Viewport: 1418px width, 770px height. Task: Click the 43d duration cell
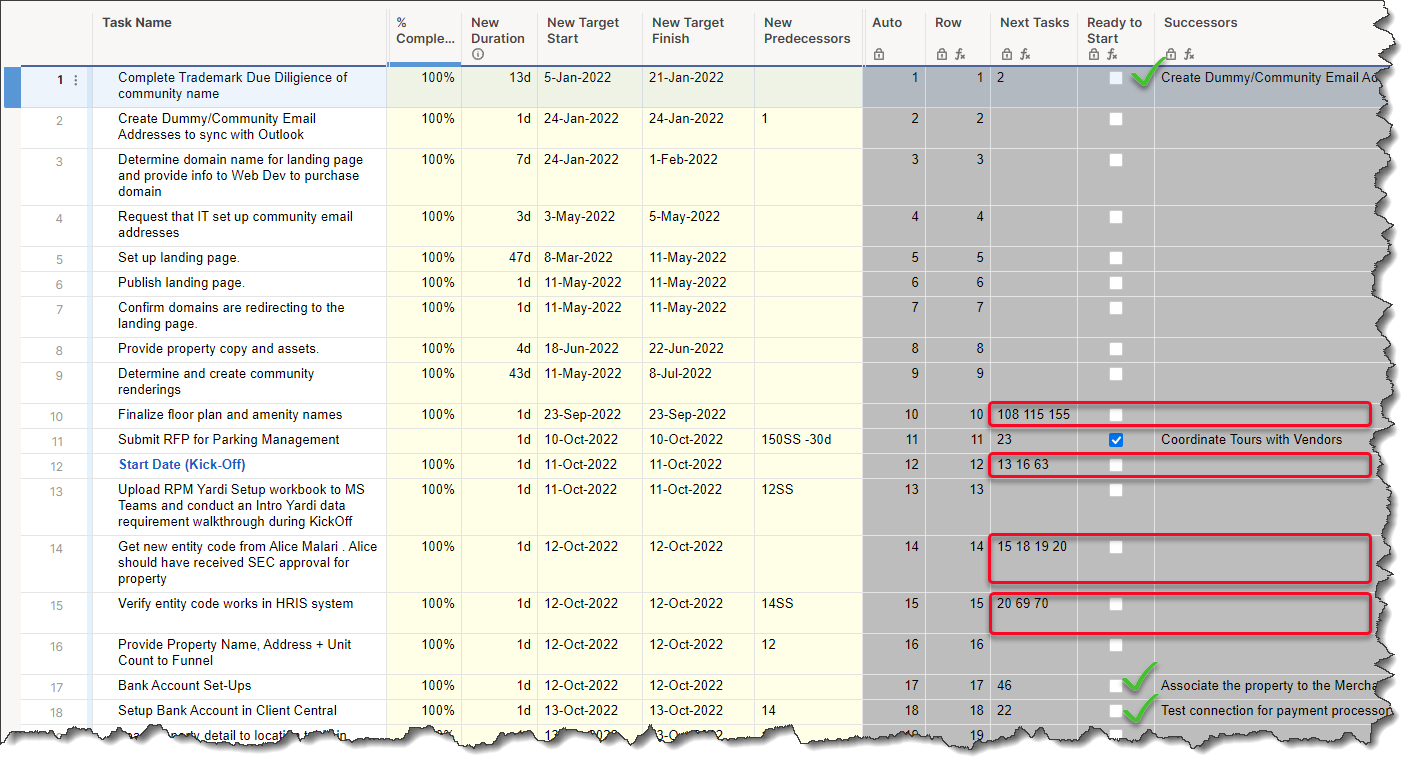499,382
